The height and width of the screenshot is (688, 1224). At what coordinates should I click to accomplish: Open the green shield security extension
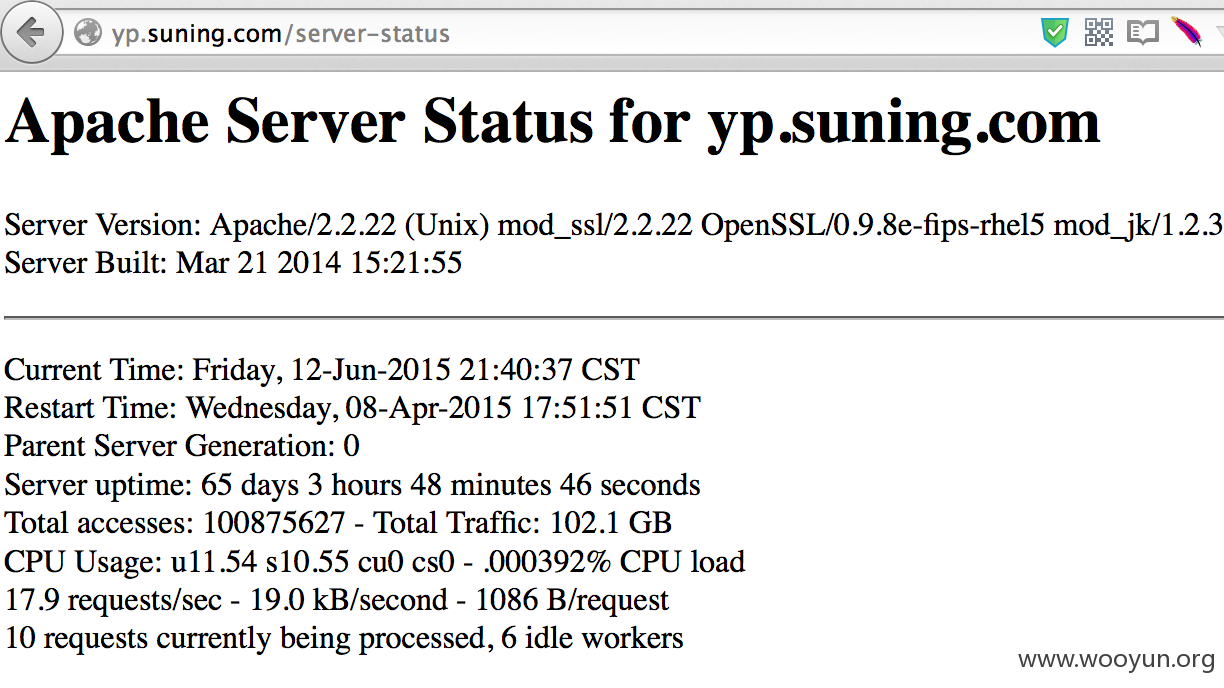1054,33
